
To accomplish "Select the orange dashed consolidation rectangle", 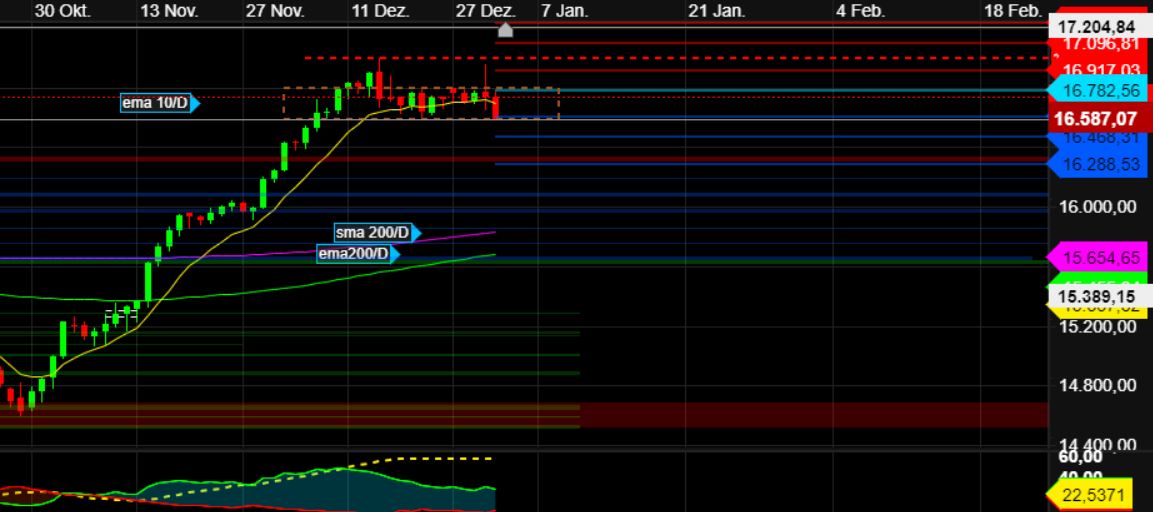I will click(421, 103).
